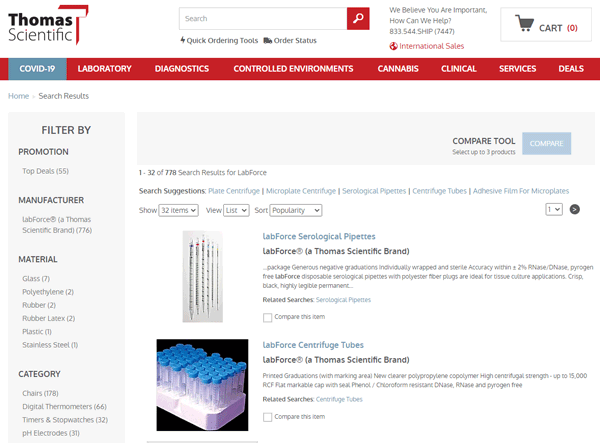Screen dimensions: 600x443
Task: Click inside the Search input field
Action: (x=263, y=18)
